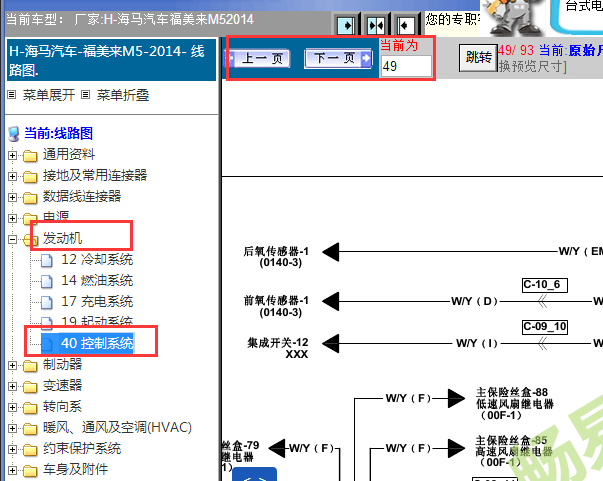
Task: Click the 约束保护系统 folder icon
Action: (x=30, y=449)
